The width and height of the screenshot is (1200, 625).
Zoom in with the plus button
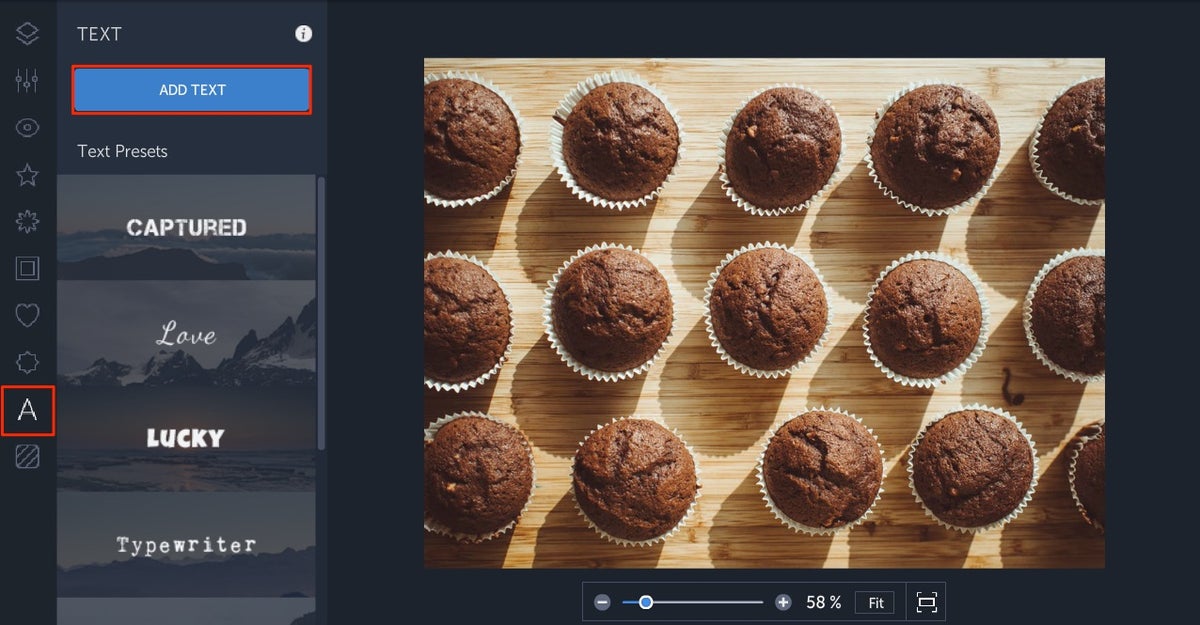[784, 602]
